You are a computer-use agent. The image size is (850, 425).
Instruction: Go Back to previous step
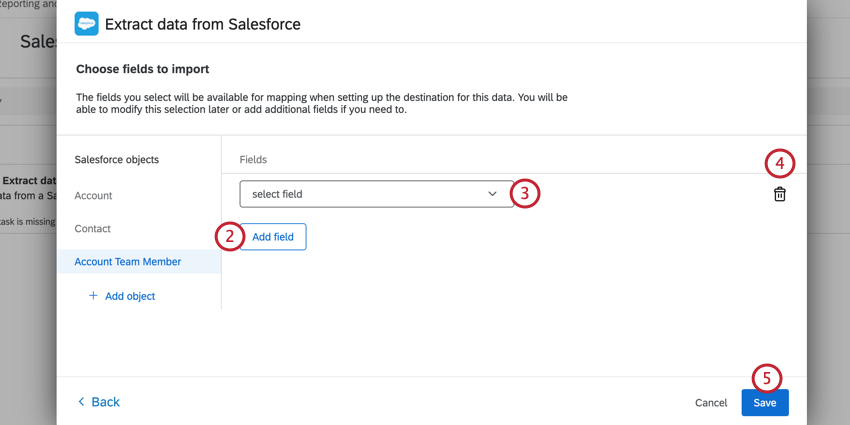[x=99, y=402]
